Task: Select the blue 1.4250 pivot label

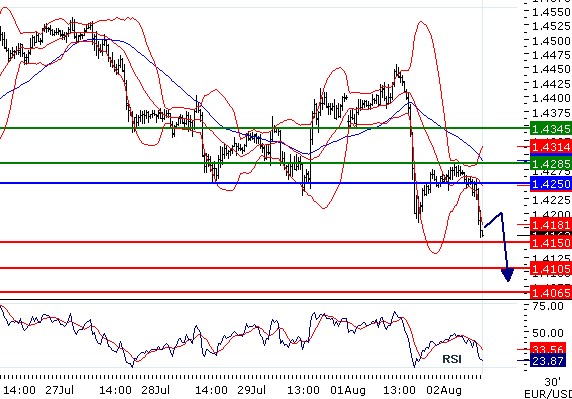Action: 550,183
